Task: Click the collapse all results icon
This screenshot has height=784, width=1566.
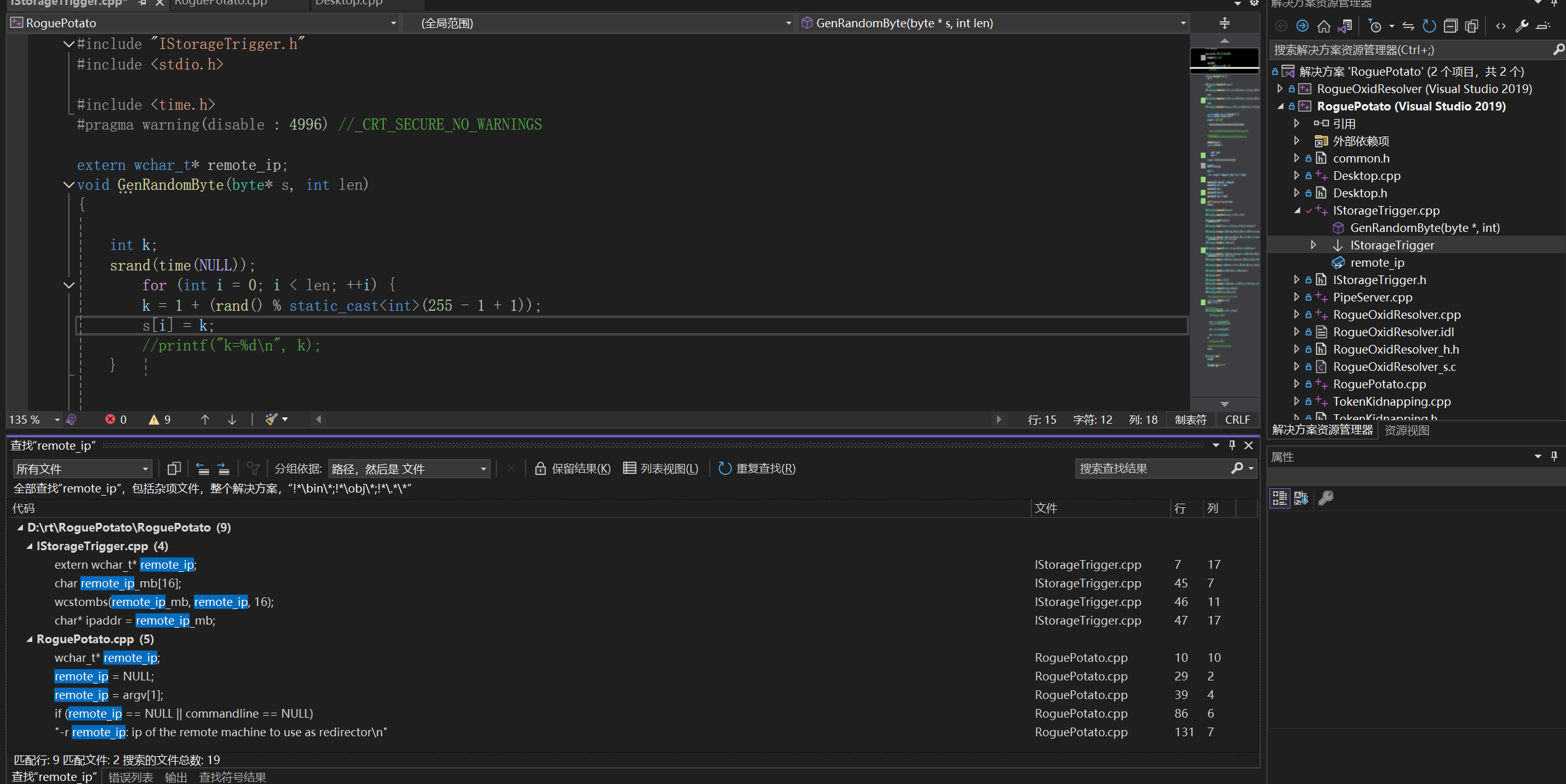Action: [x=202, y=468]
